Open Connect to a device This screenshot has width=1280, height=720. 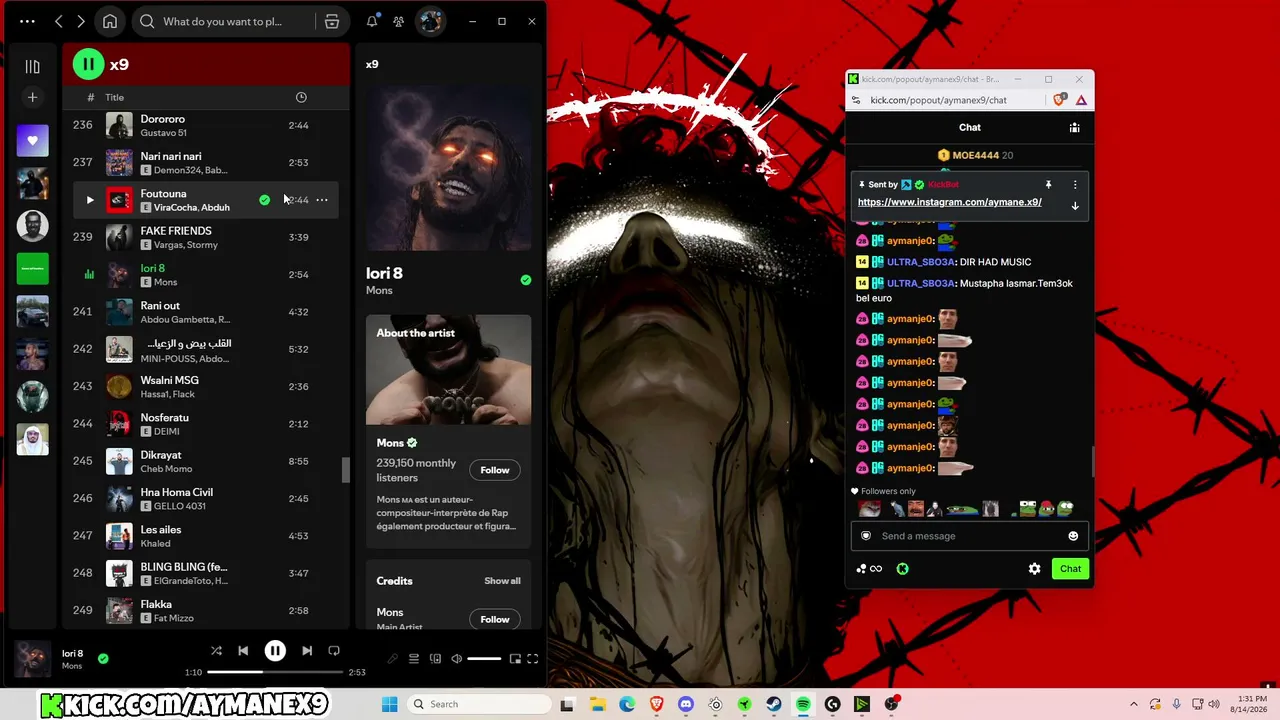[435, 659]
